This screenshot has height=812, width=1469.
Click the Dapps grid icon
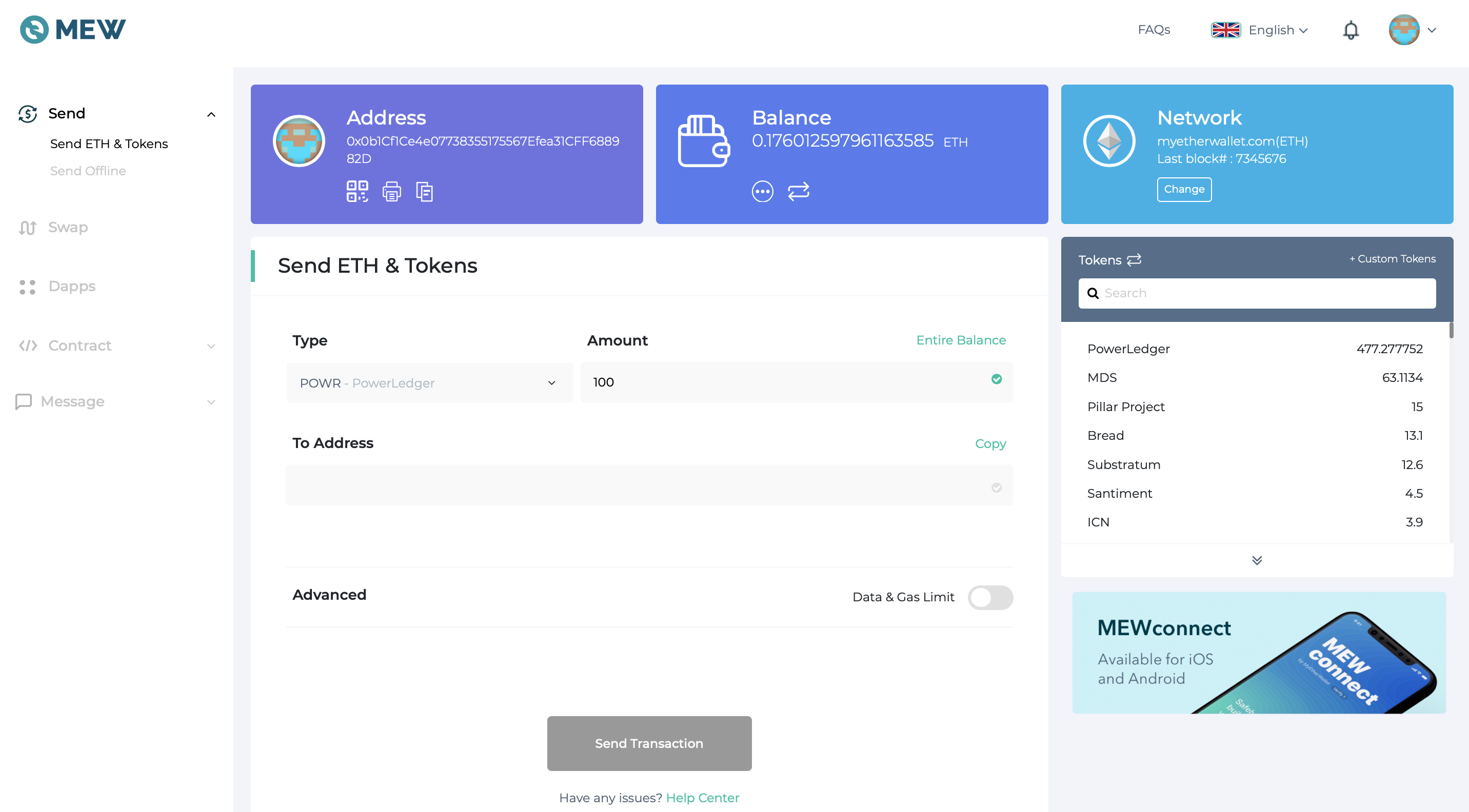pyautogui.click(x=27, y=287)
